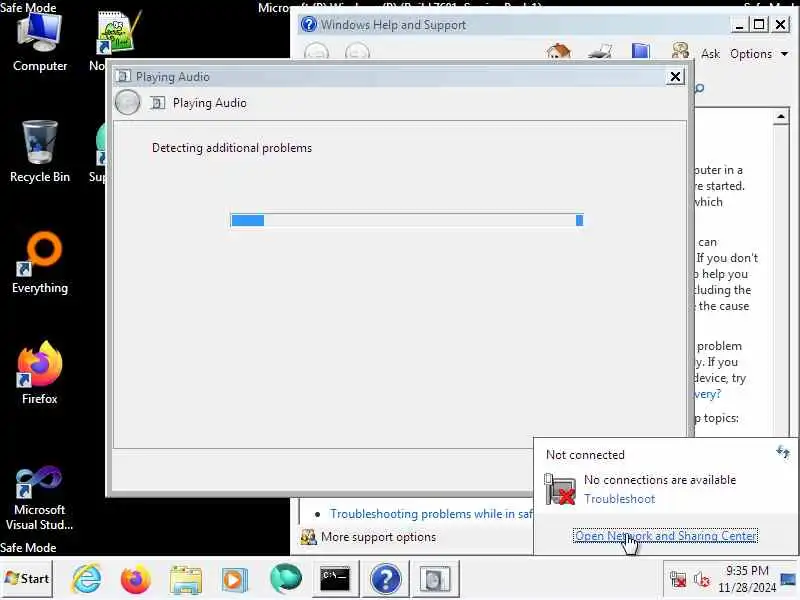Click the network tray icon with red X

click(678, 579)
